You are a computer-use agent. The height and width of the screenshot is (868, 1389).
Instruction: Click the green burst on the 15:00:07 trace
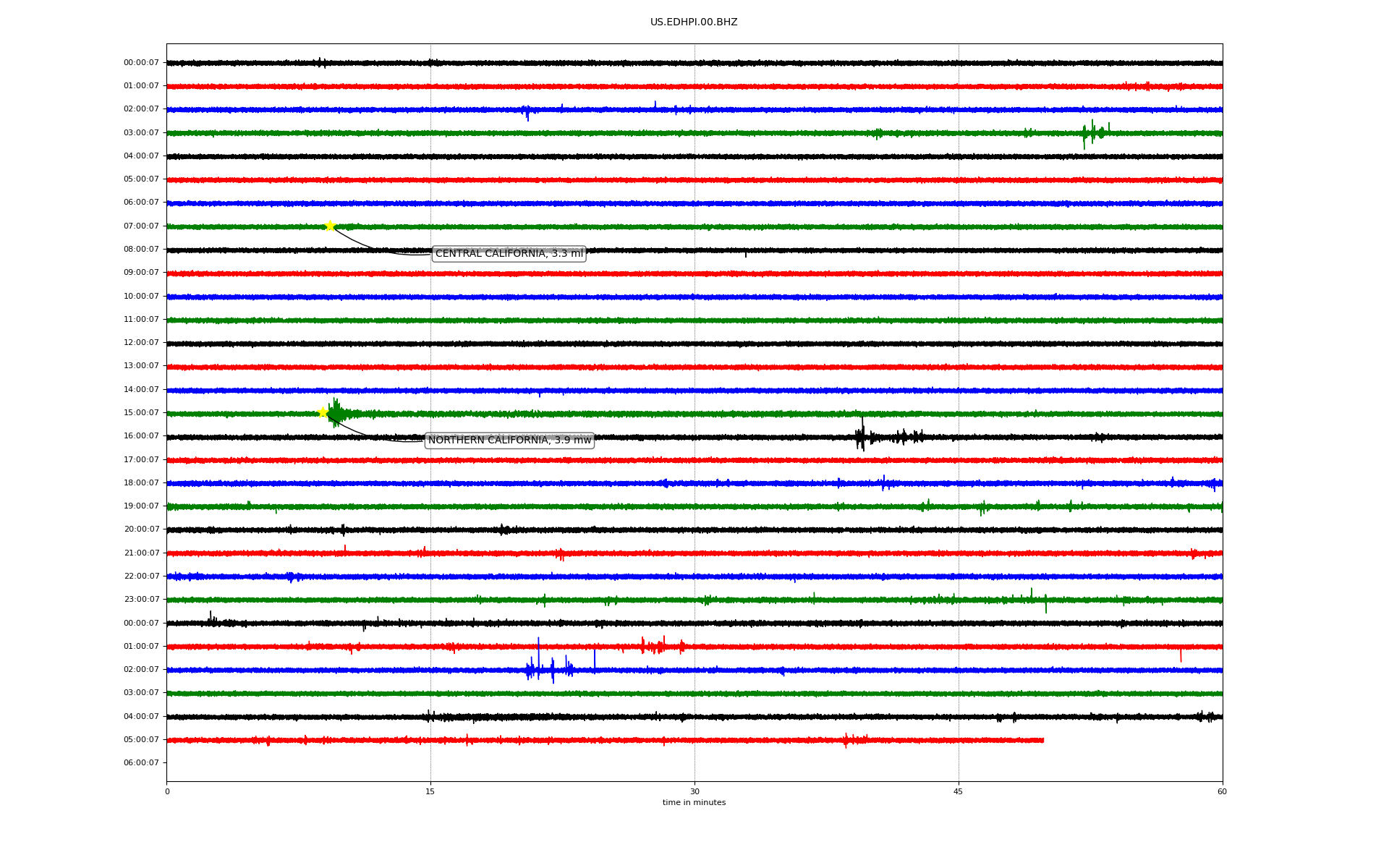[337, 413]
